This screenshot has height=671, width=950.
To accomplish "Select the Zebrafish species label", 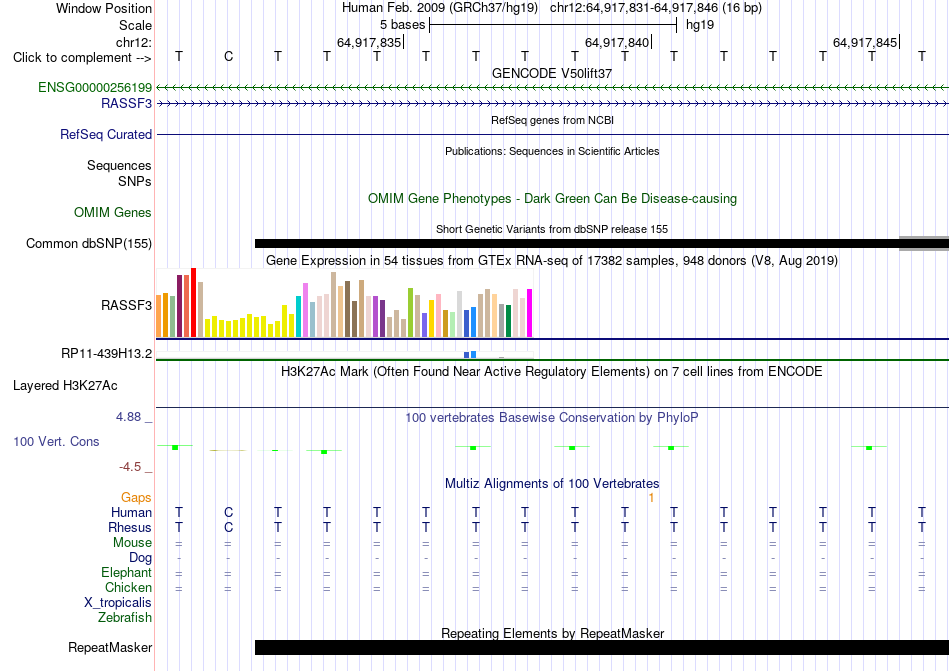I will click(125, 618).
